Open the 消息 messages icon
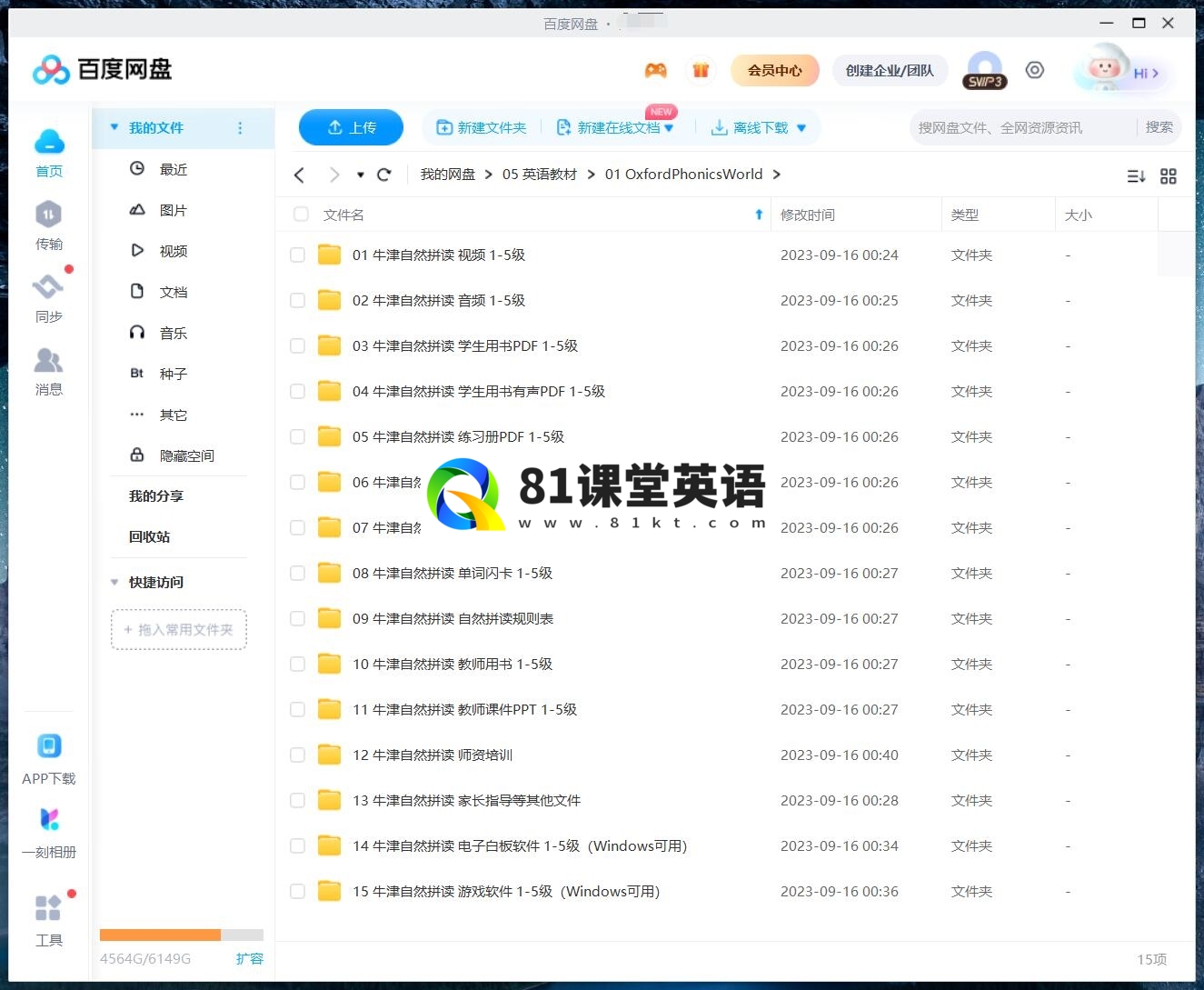The height and width of the screenshot is (990, 1204). [48, 361]
